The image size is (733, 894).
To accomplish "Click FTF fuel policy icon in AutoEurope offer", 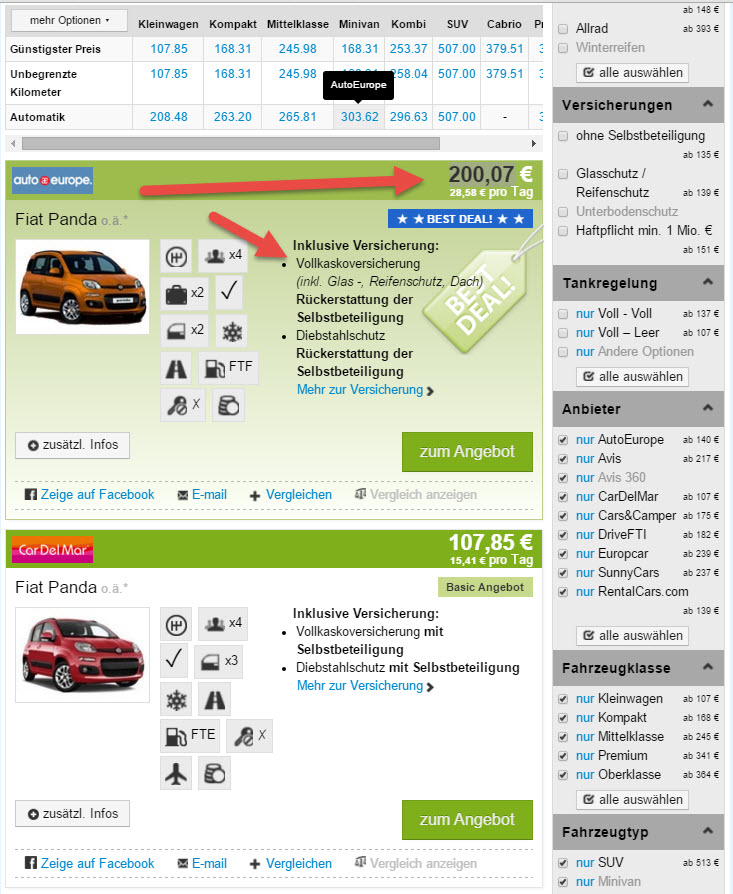I will [228, 368].
